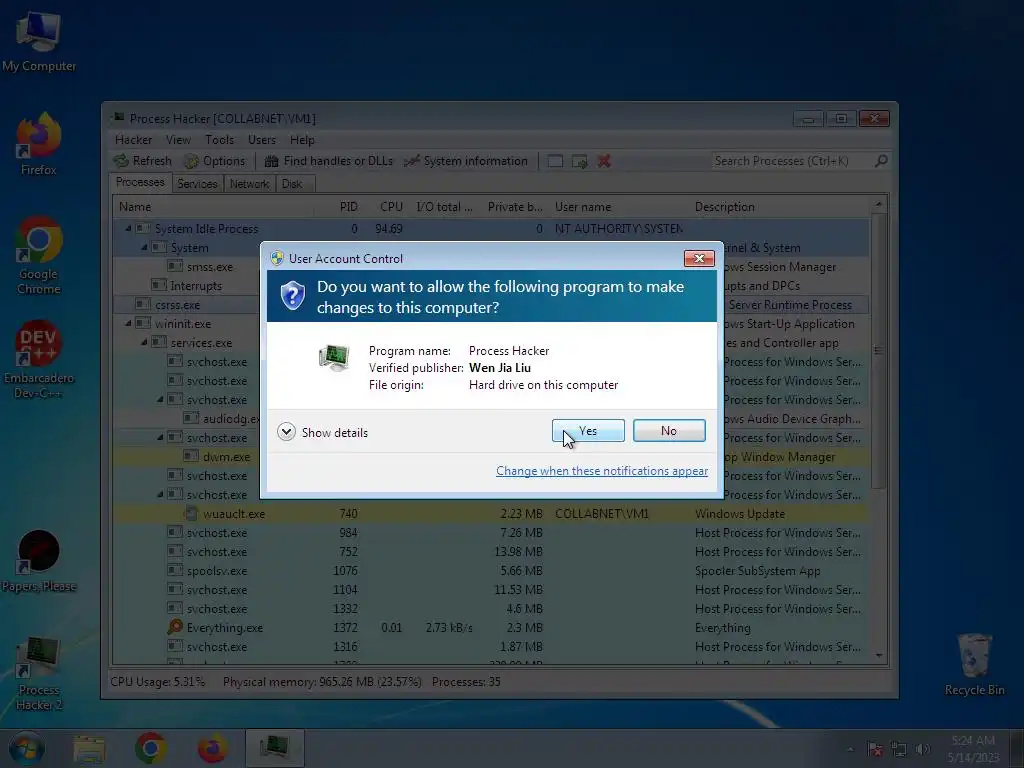Screen dimensions: 1024x768
Task: Collapse the wininit.exe tree node
Action: 129,323
